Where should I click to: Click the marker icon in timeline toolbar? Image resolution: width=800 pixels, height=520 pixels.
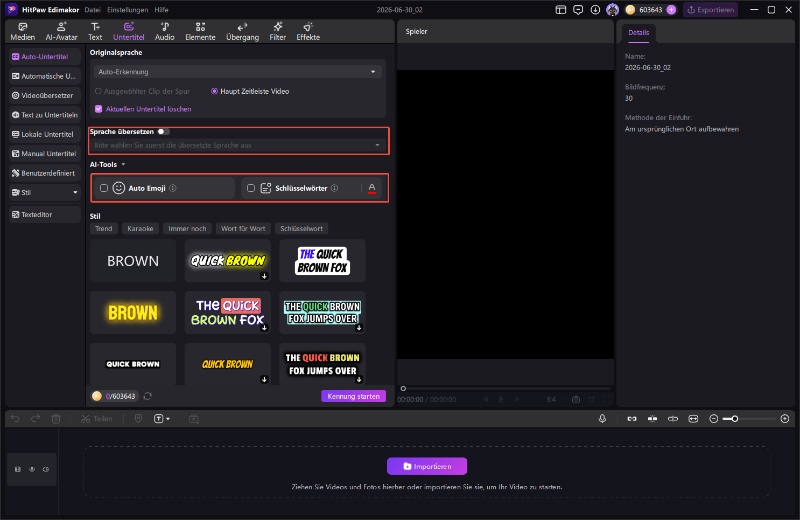(x=138, y=418)
